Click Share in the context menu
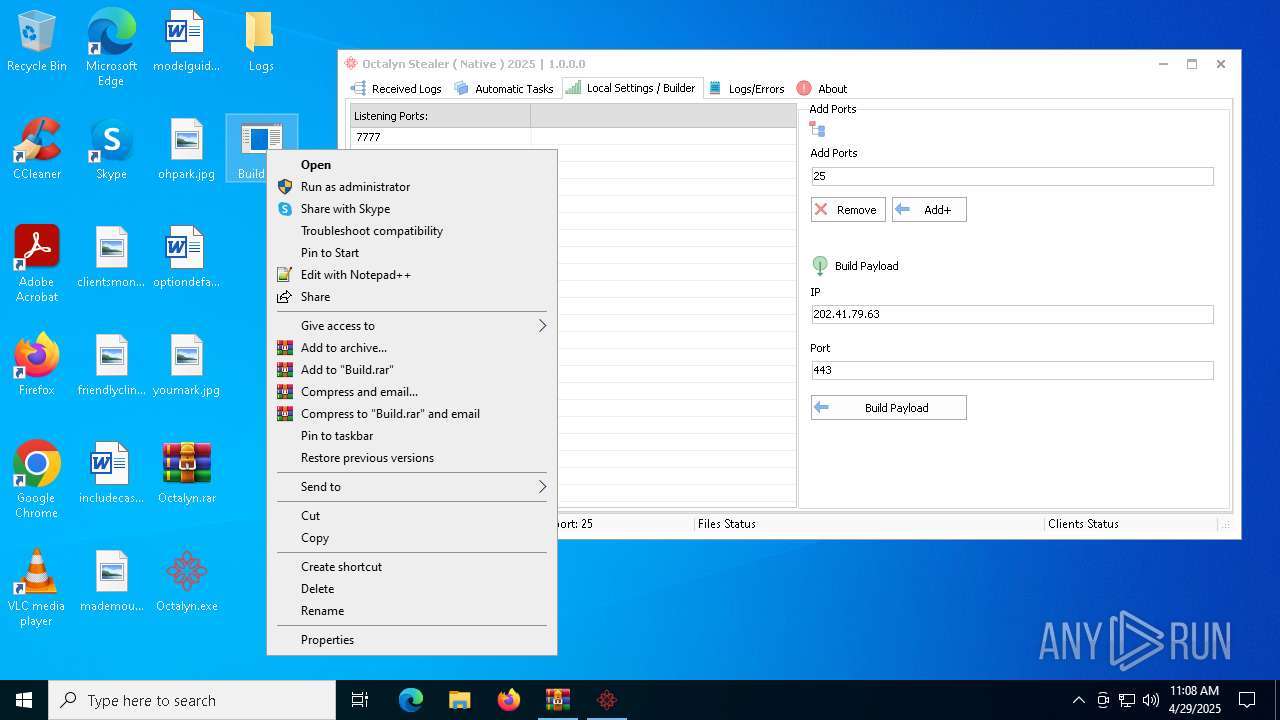The width and height of the screenshot is (1280, 720). click(411, 297)
